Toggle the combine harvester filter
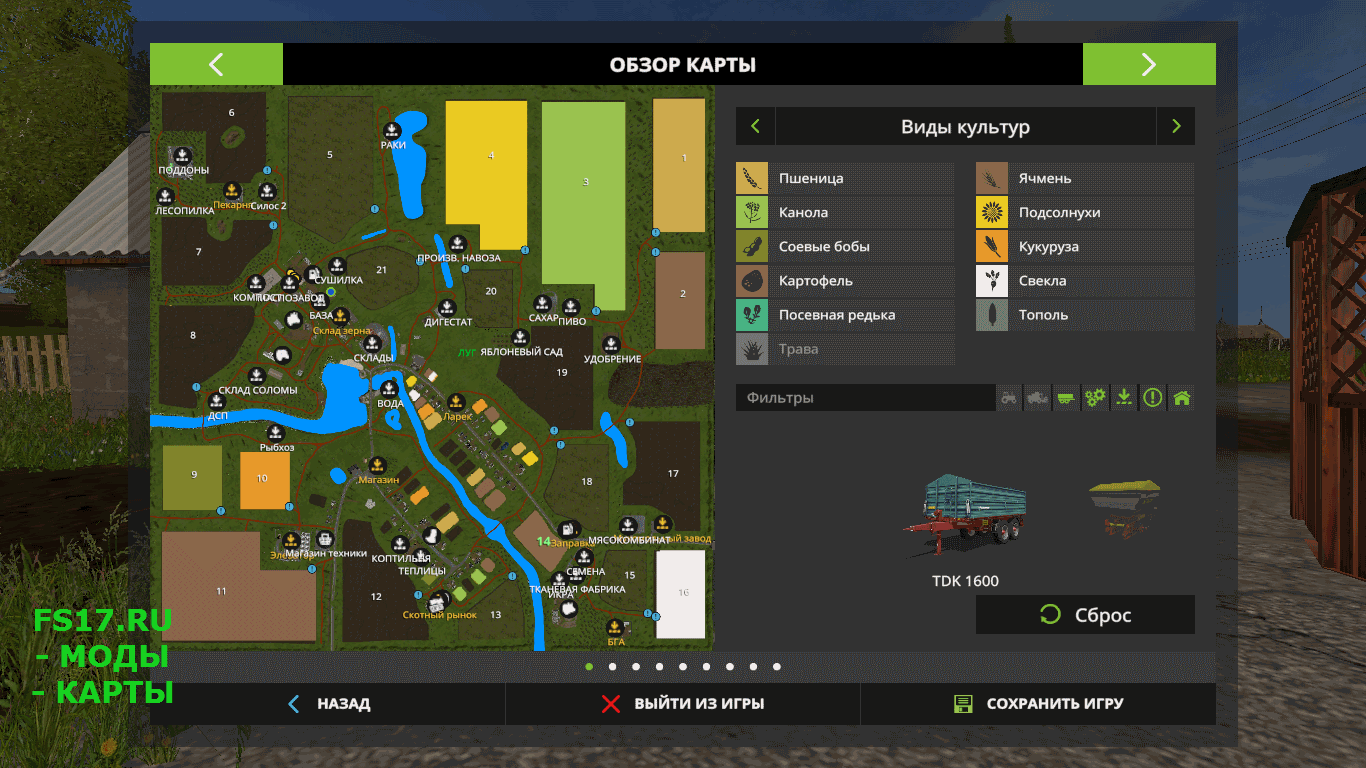The height and width of the screenshot is (768, 1366). pyautogui.click(x=1038, y=398)
